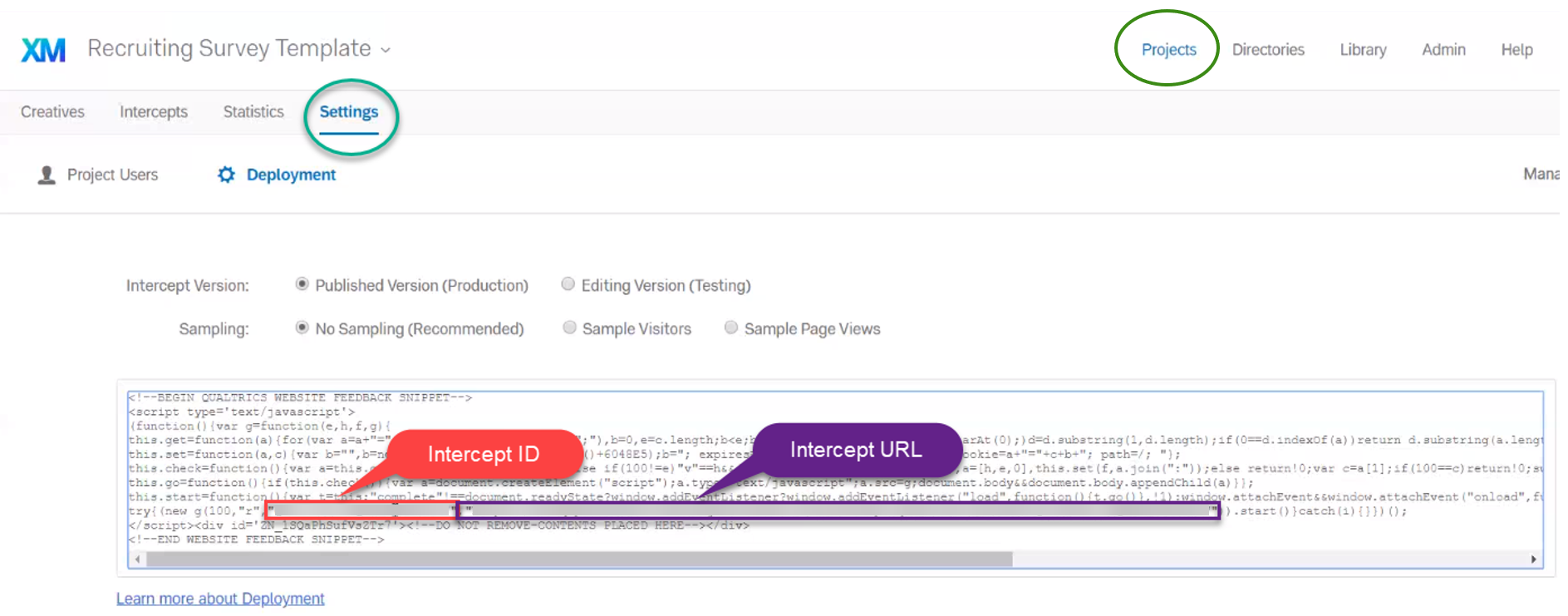
Task: Select Published Version (Production) radio button
Action: 302,284
